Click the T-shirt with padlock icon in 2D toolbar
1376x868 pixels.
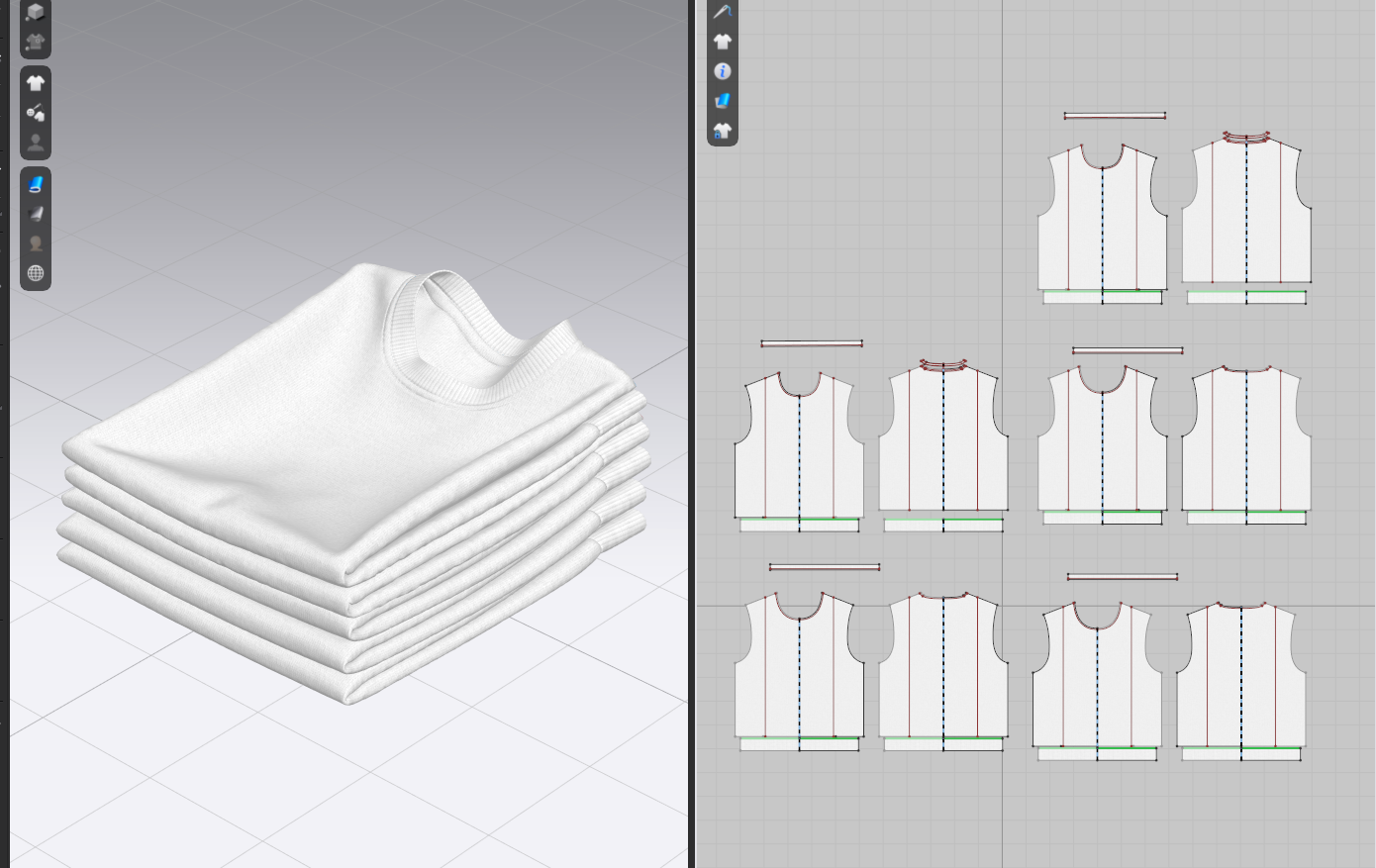(723, 131)
